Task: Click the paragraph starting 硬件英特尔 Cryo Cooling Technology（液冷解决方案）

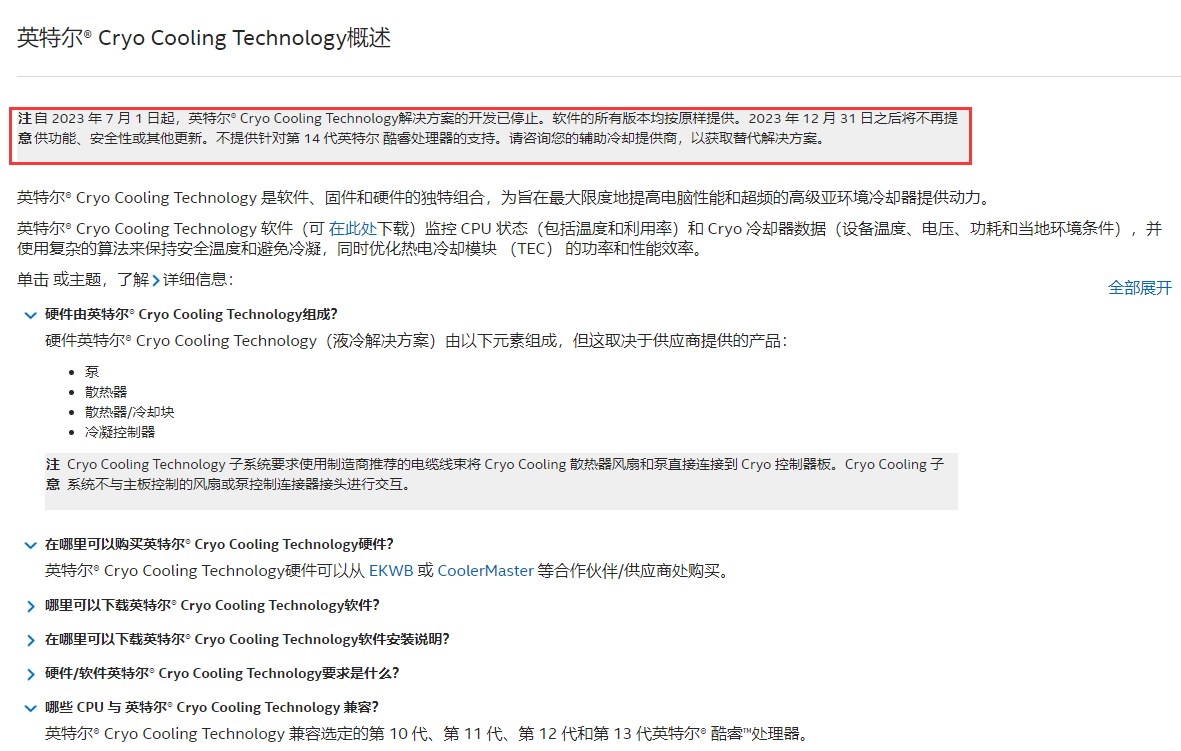Action: pyautogui.click(x=417, y=340)
